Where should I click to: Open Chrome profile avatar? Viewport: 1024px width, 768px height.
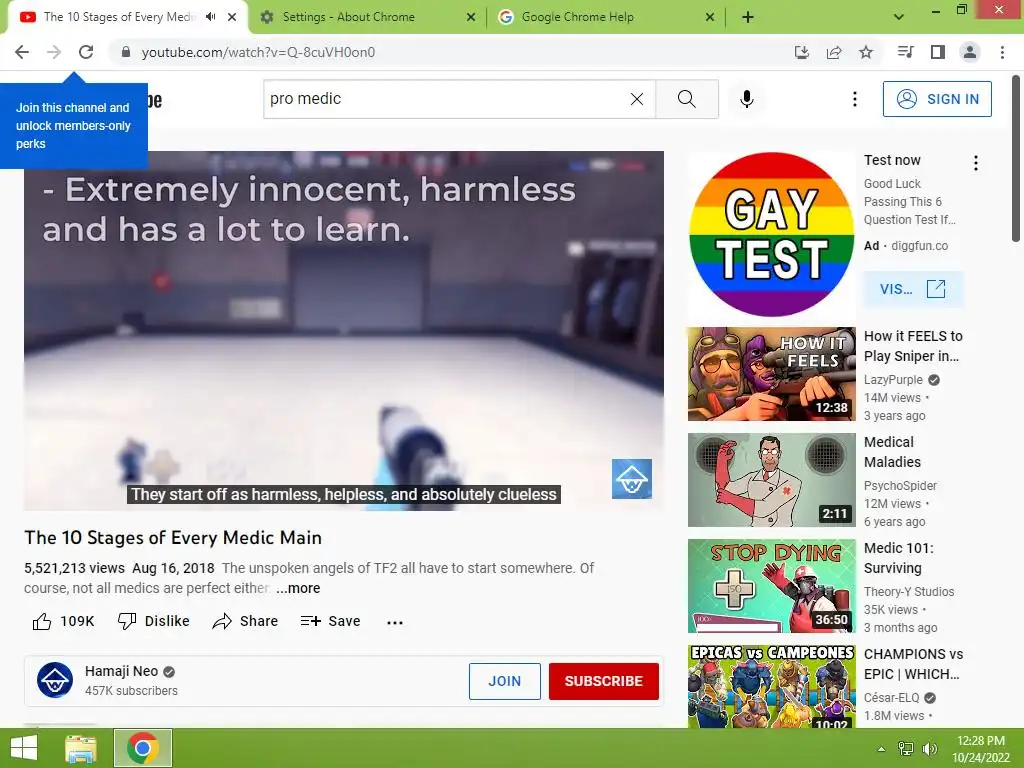coord(970,52)
